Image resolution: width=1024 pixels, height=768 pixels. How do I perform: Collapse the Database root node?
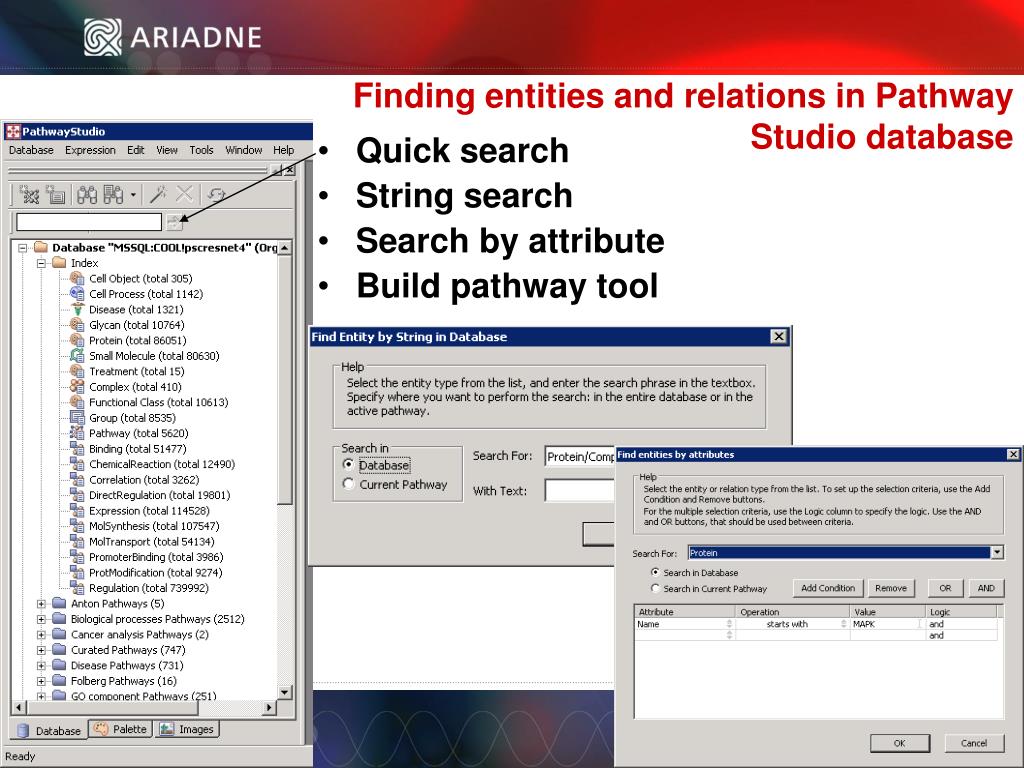[23, 248]
